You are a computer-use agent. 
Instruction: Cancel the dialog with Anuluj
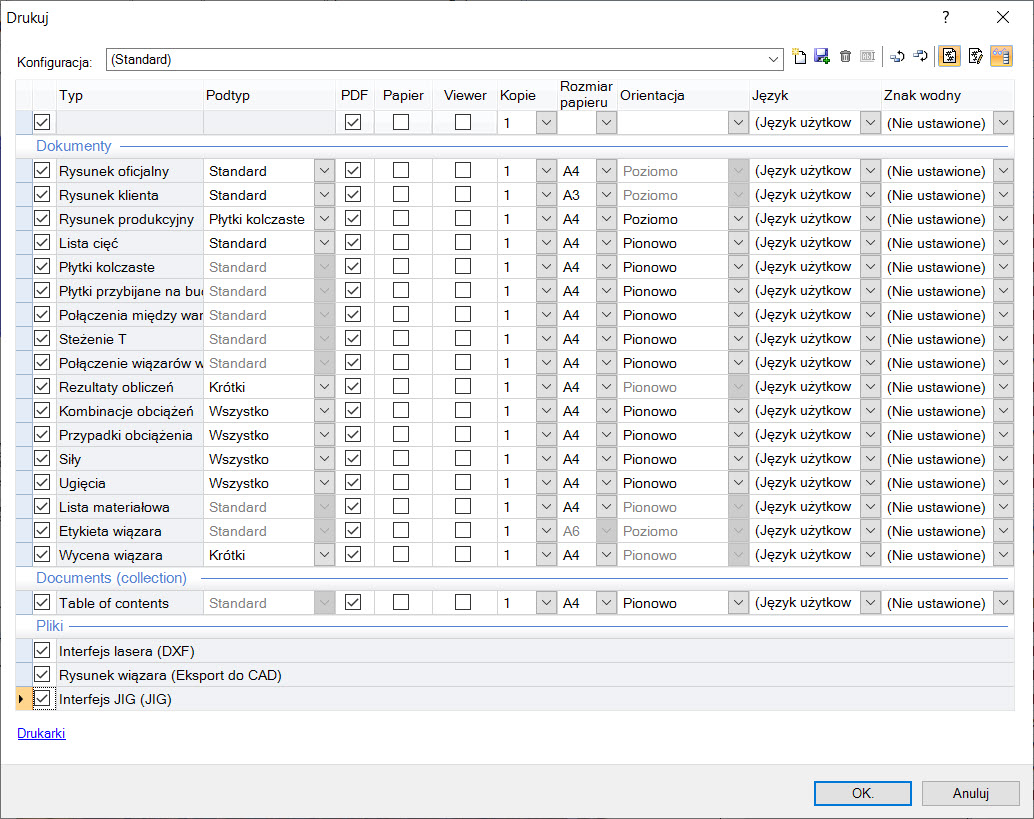(x=971, y=793)
